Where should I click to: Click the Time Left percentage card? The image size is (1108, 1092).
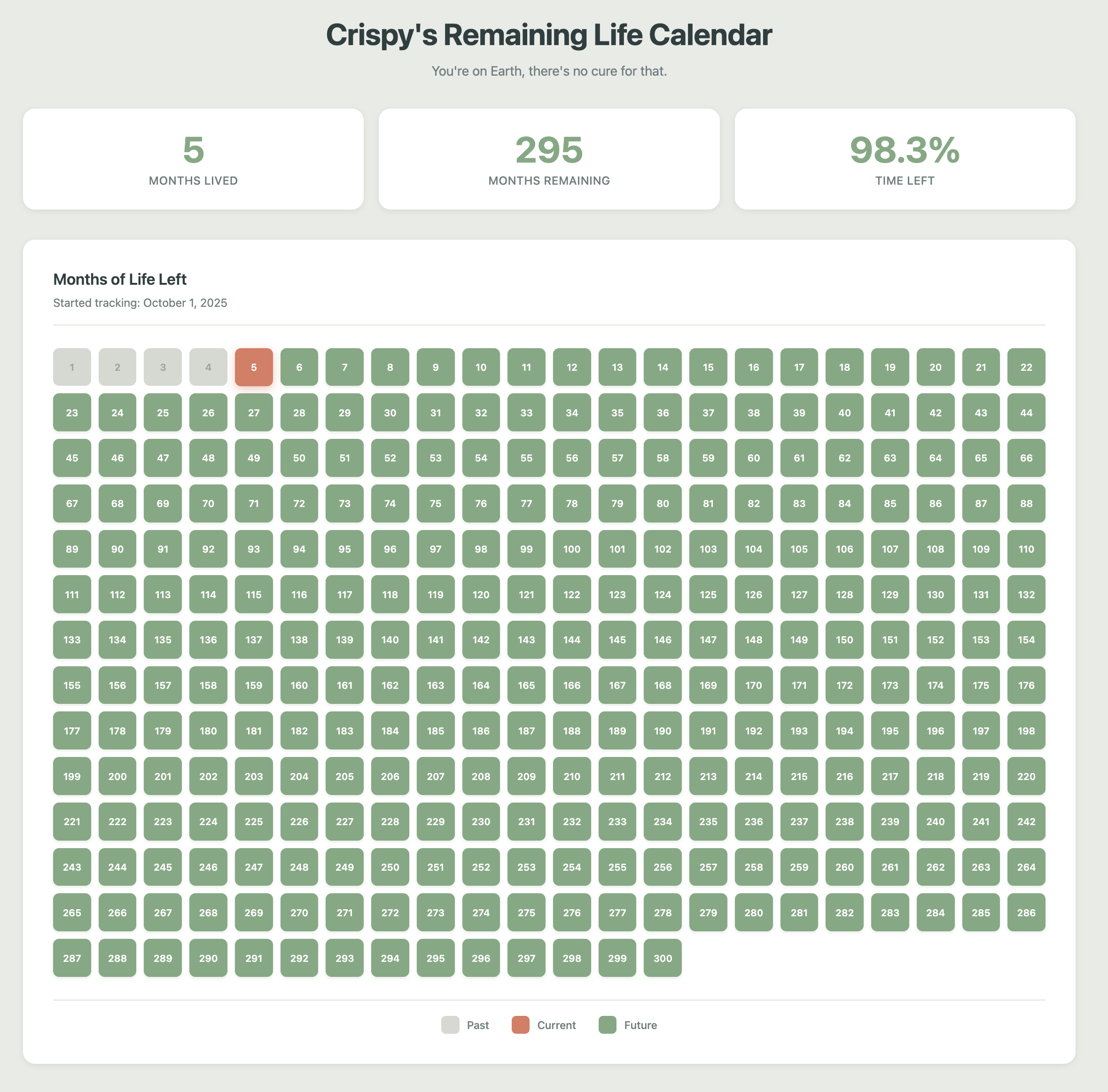click(905, 159)
